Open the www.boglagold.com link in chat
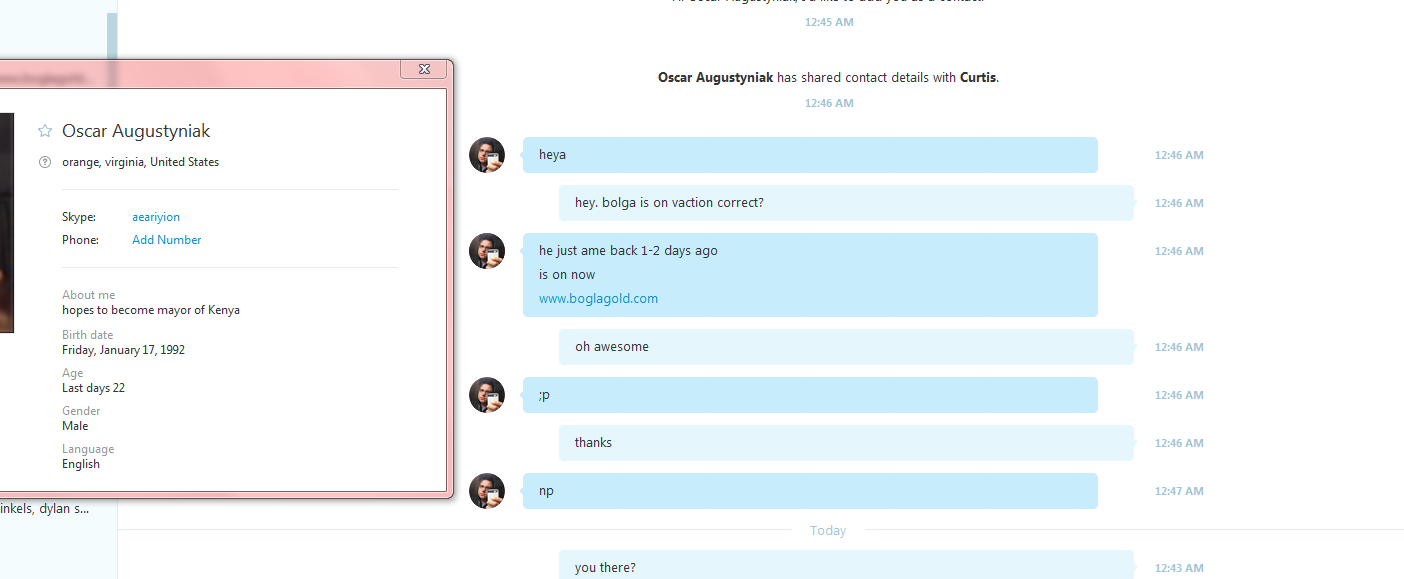This screenshot has width=1404, height=579. [598, 299]
